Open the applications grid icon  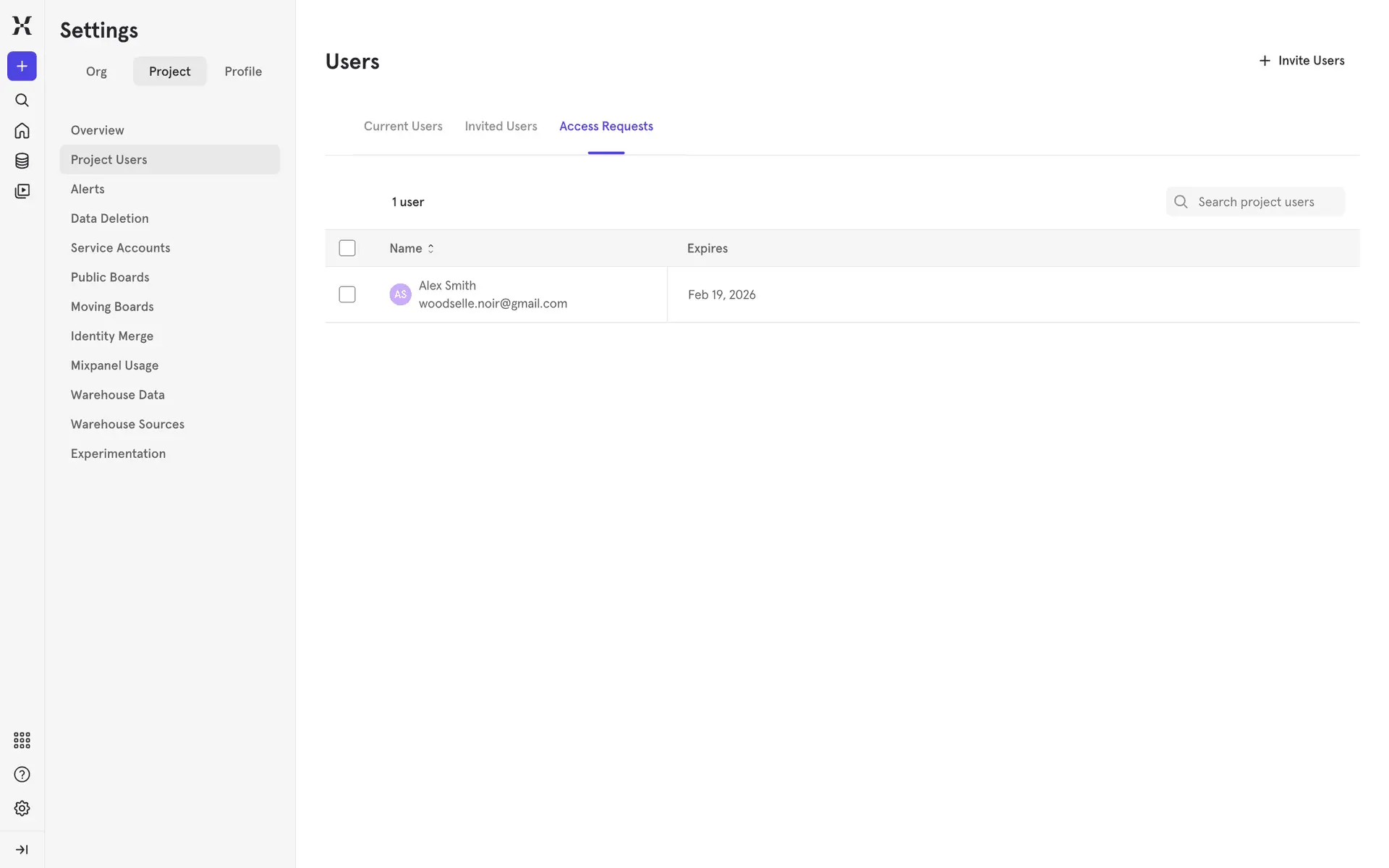click(22, 740)
